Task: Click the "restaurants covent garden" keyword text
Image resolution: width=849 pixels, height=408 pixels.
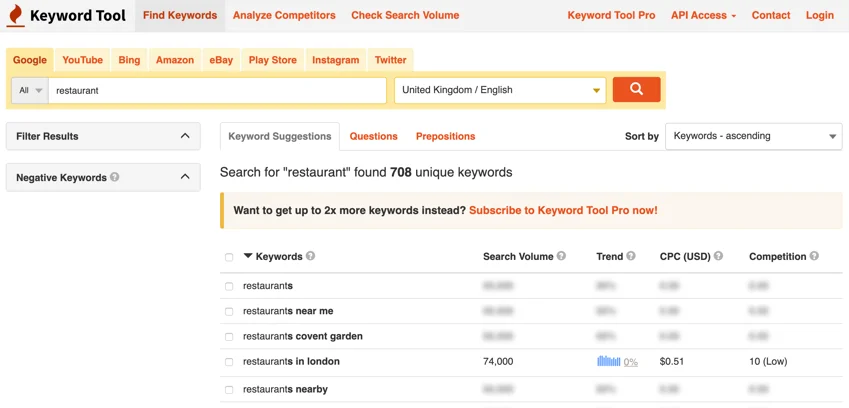Action: click(303, 336)
